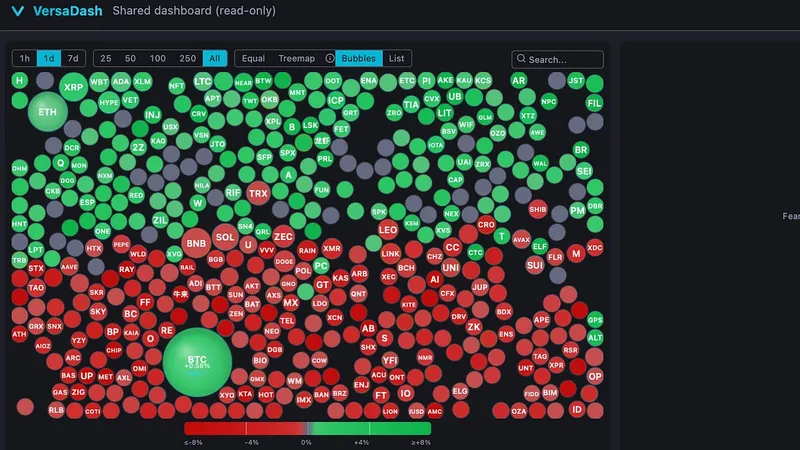Open the PEPE bubble
The width and height of the screenshot is (800, 450).
click(x=121, y=244)
